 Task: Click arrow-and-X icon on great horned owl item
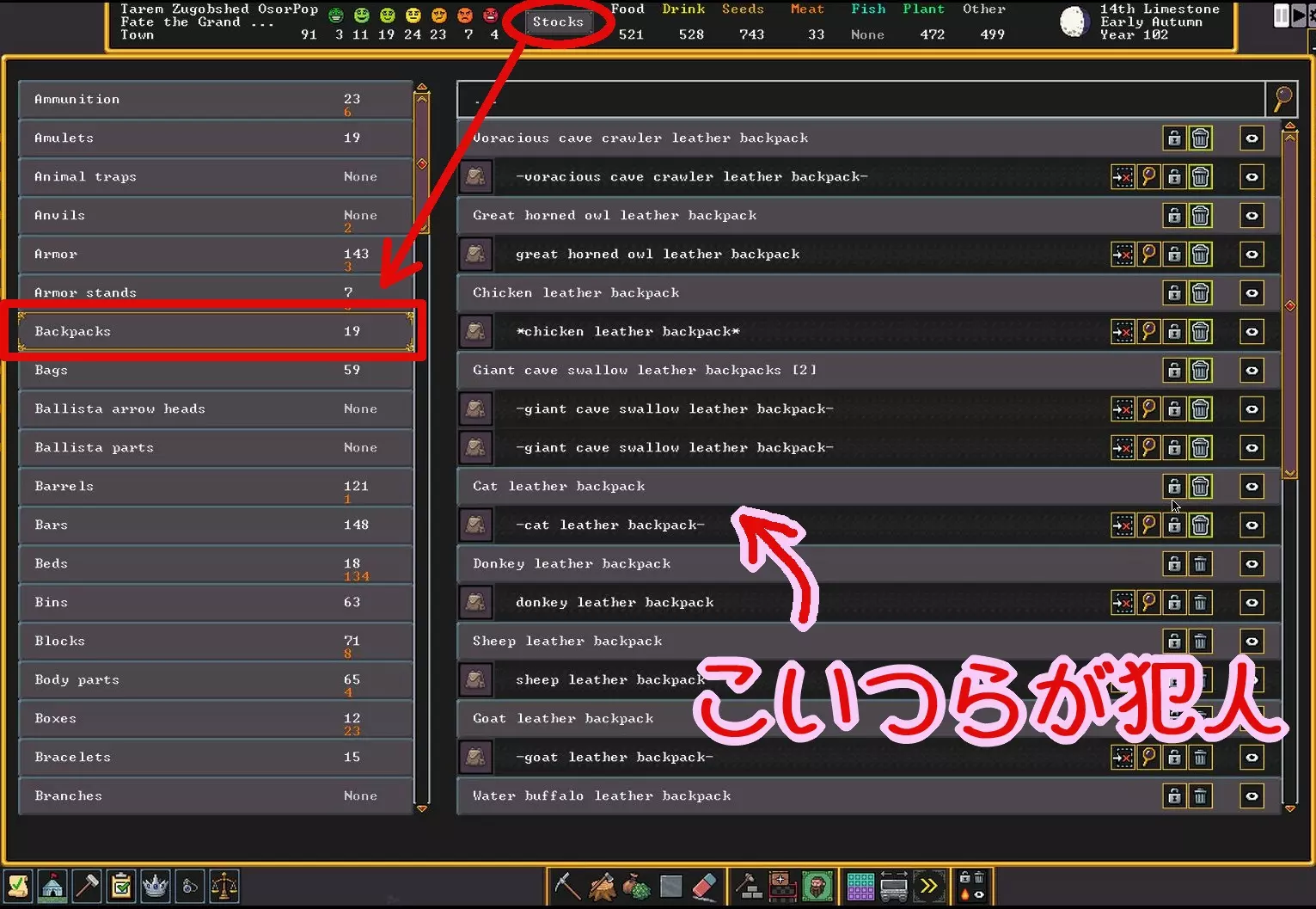click(1123, 255)
